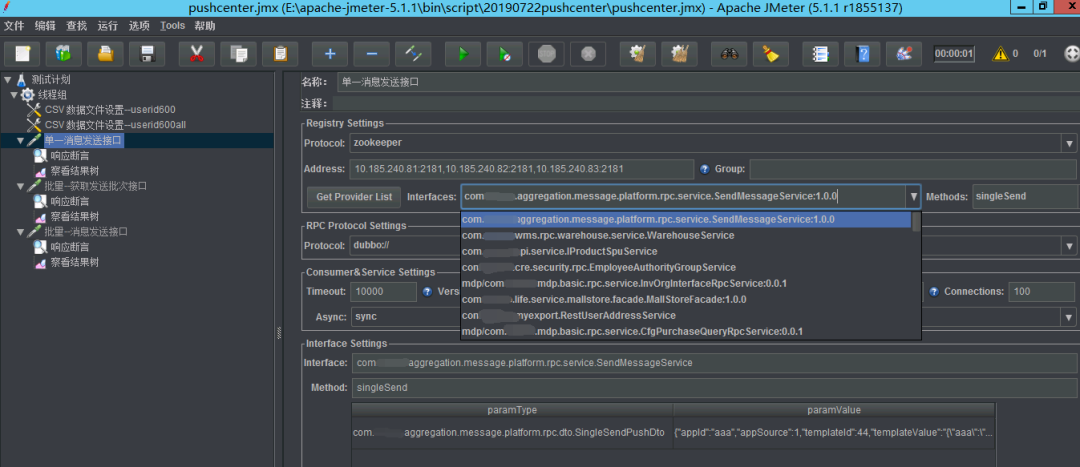Click the help icon beside Timeout field
Image resolution: width=1080 pixels, height=467 pixels.
pos(427,291)
